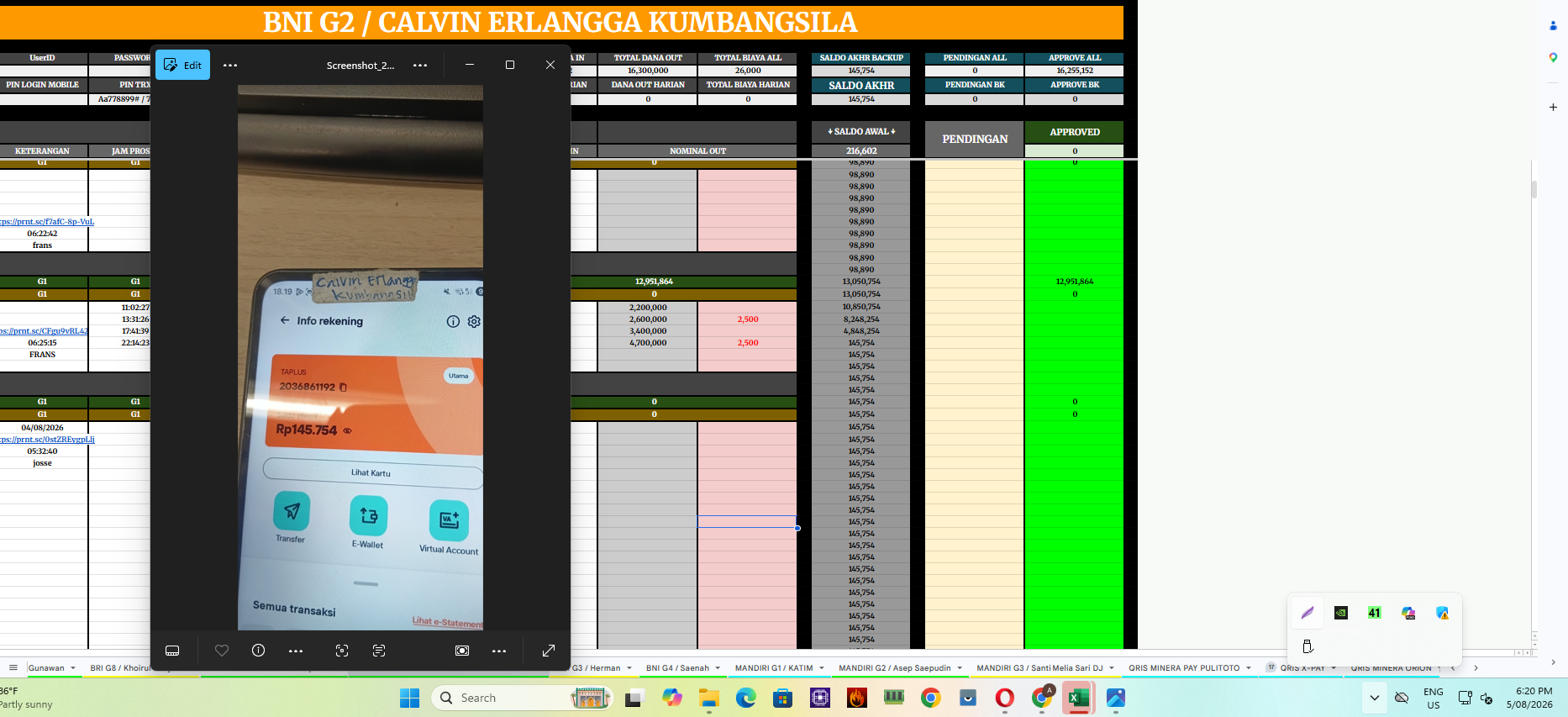
Task: Open the file info panel in Photos
Action: 259,651
